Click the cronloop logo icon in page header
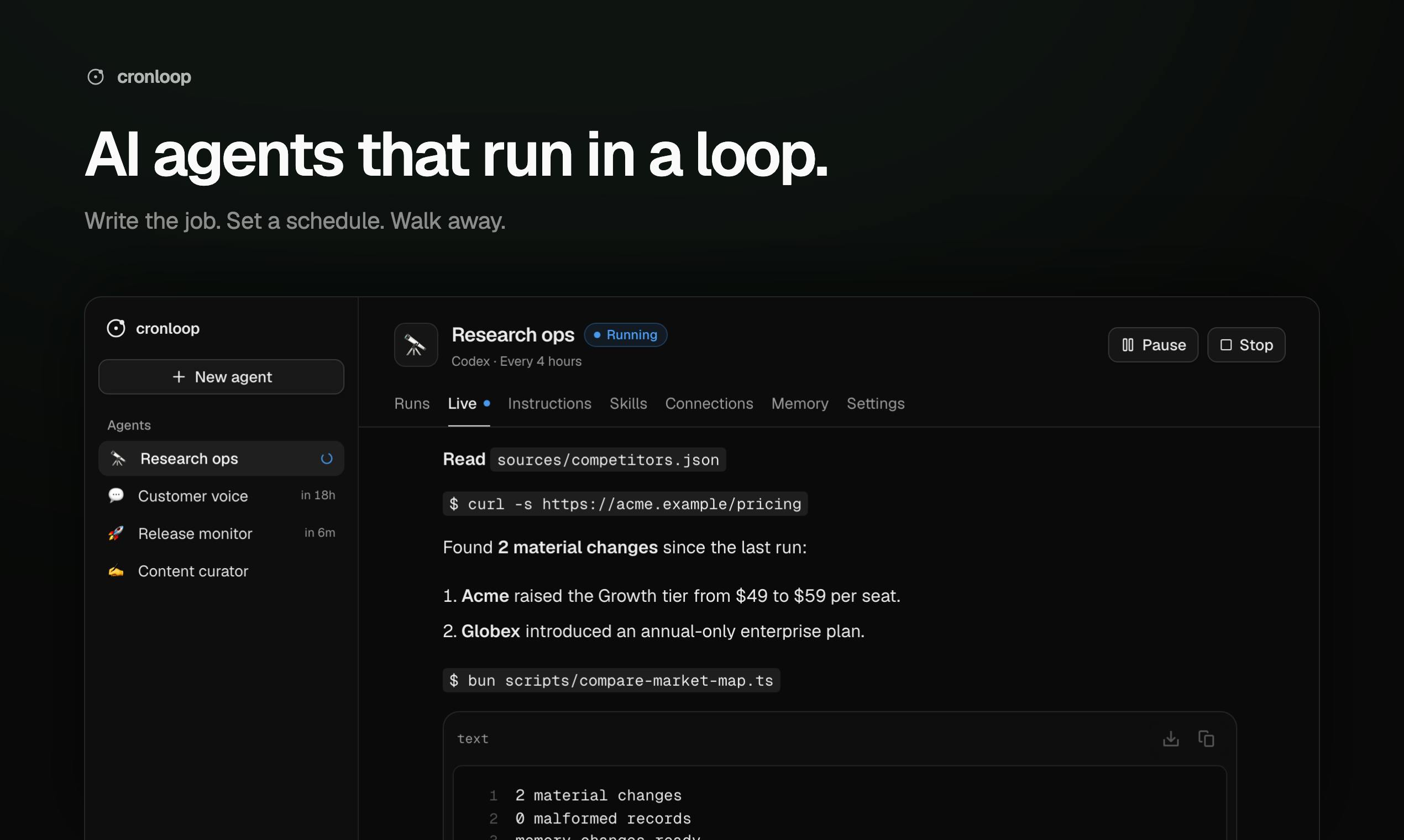The height and width of the screenshot is (840, 1404). point(96,77)
